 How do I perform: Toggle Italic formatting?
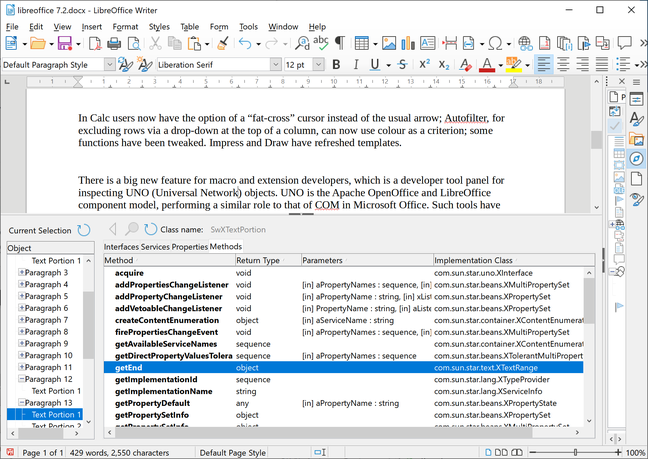(x=356, y=64)
